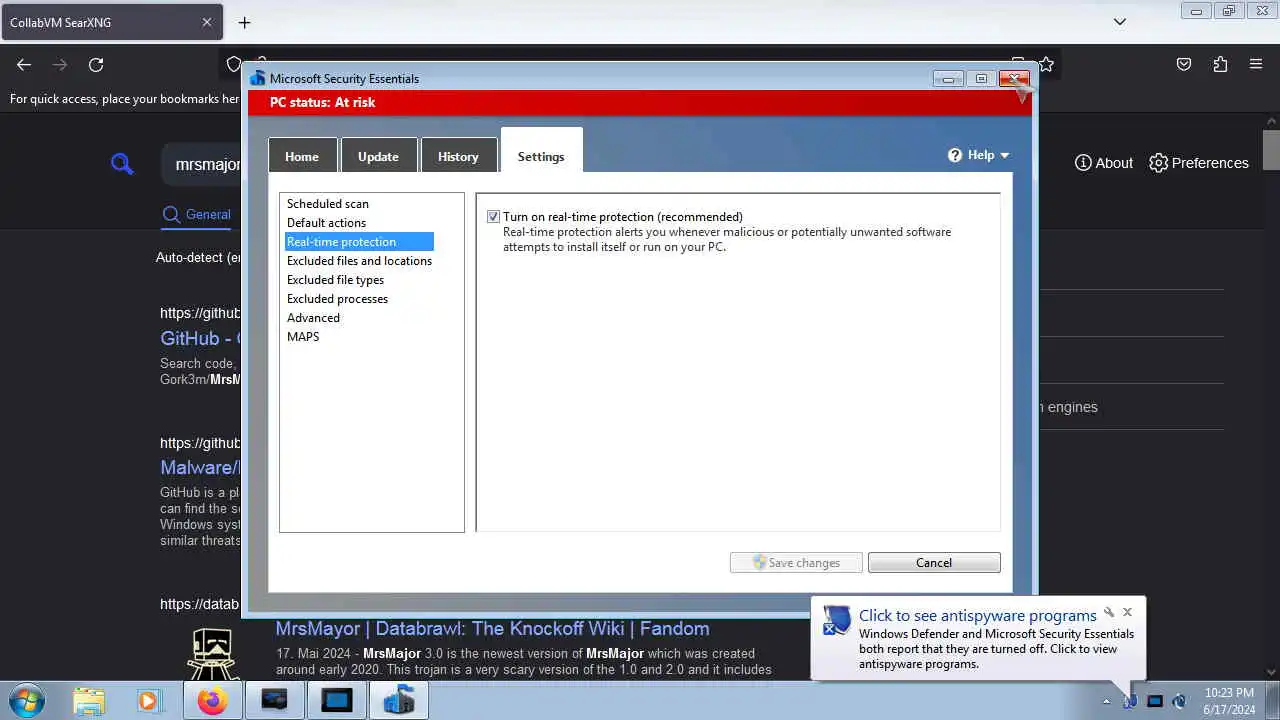The width and height of the screenshot is (1280, 720).
Task: Select the Real-time protection list entry
Action: point(359,242)
